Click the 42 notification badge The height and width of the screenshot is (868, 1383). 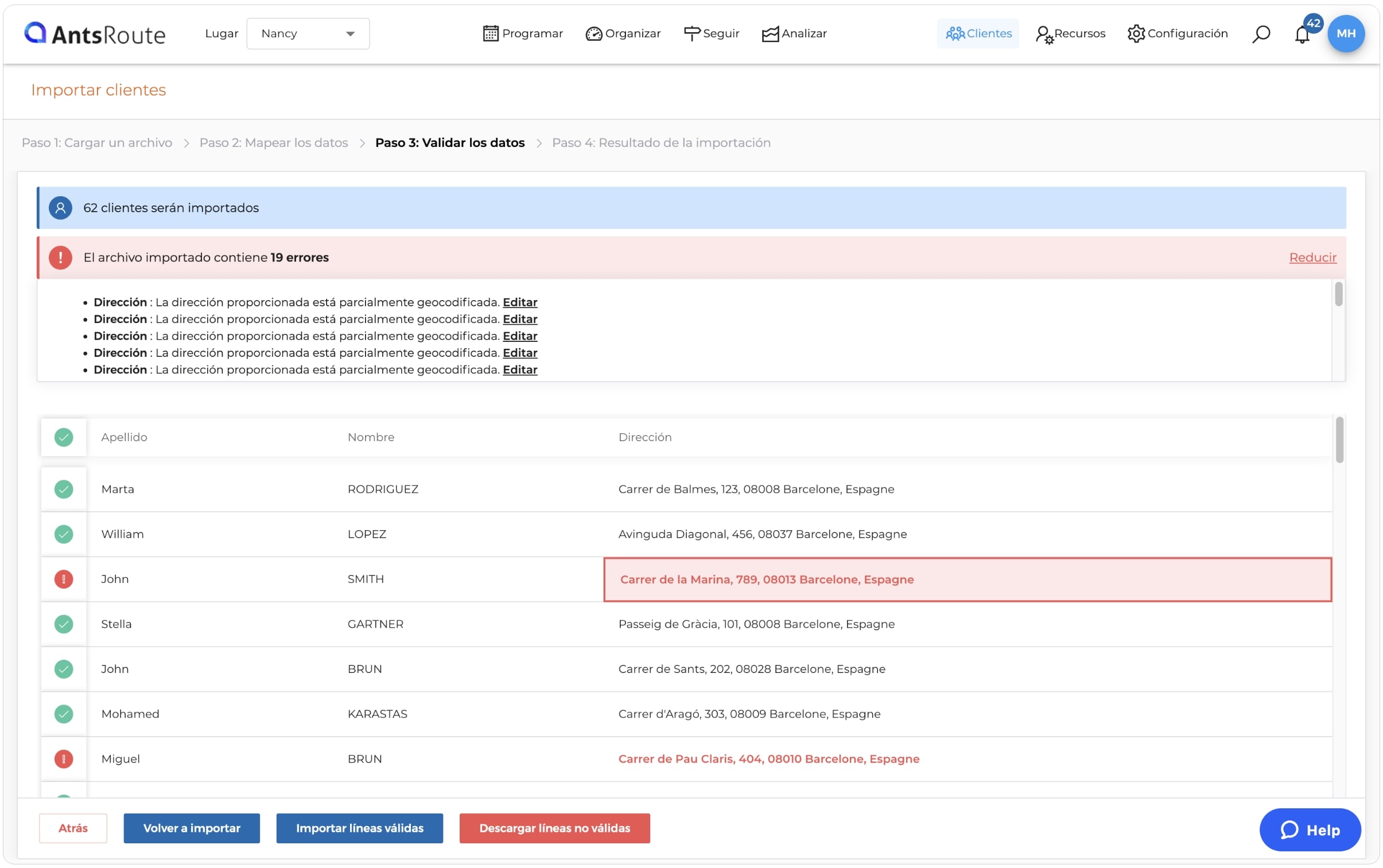1313,24
